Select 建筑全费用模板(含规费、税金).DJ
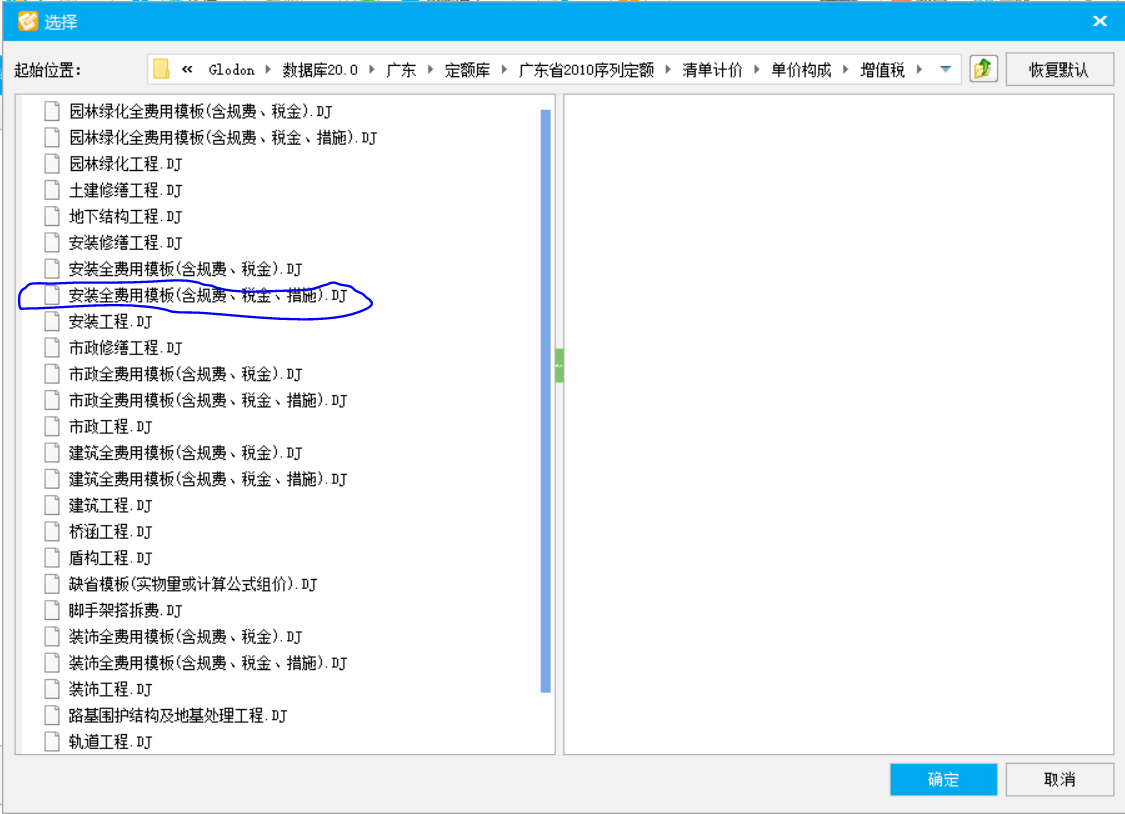Viewport: 1125px width, 814px height. tap(185, 453)
